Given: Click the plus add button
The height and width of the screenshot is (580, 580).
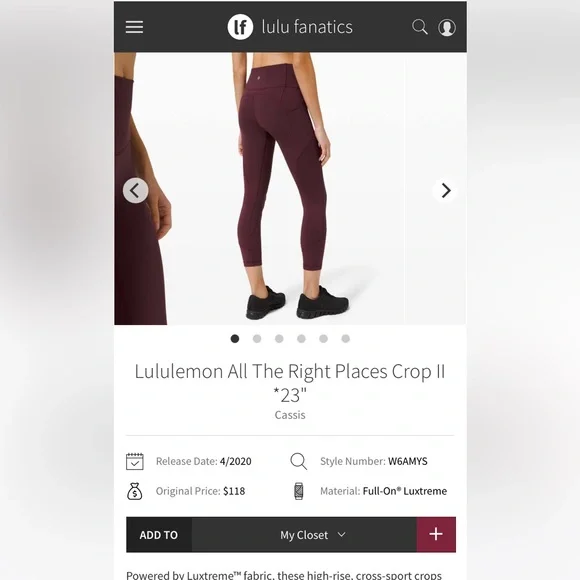Looking at the screenshot, I should tap(436, 534).
